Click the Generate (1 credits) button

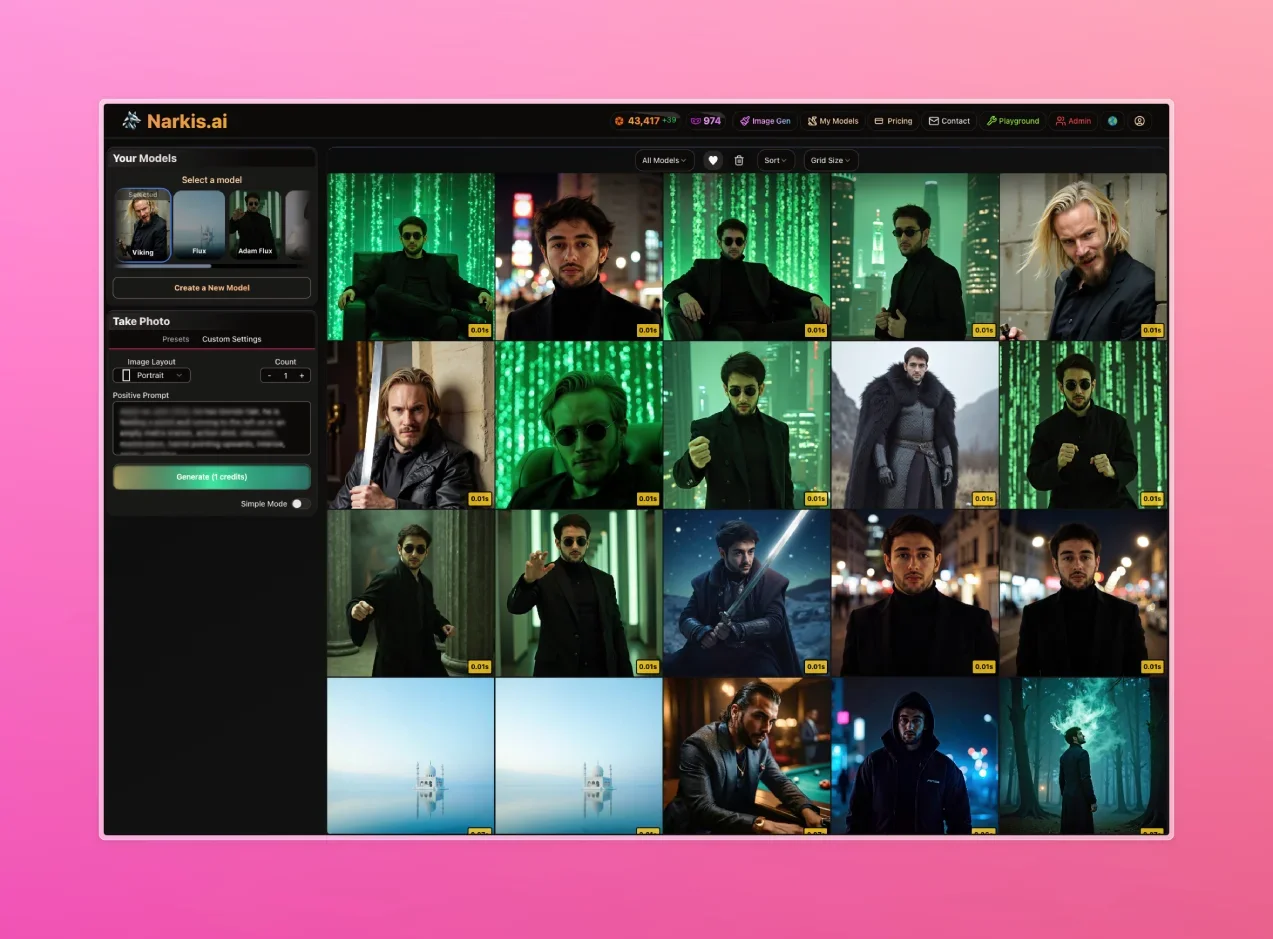(212, 477)
